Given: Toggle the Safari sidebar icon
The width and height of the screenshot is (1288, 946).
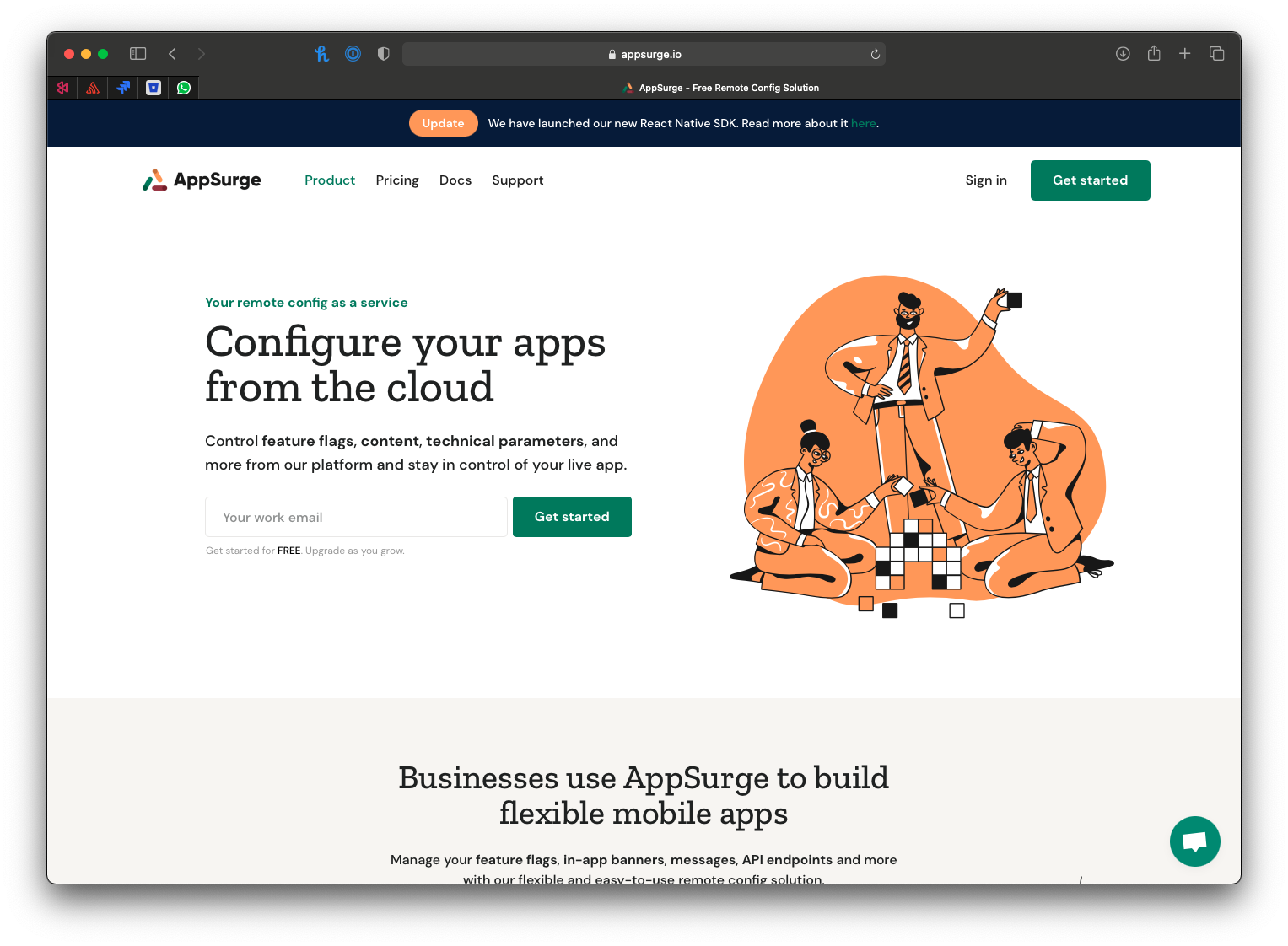Looking at the screenshot, I should 138,54.
